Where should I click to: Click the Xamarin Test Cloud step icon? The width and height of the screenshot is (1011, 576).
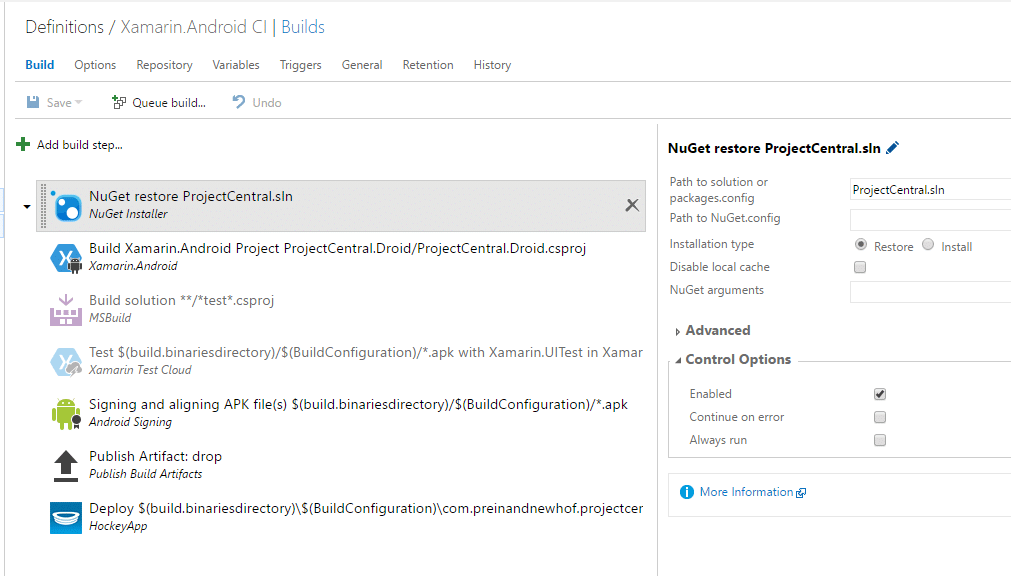pyautogui.click(x=66, y=362)
